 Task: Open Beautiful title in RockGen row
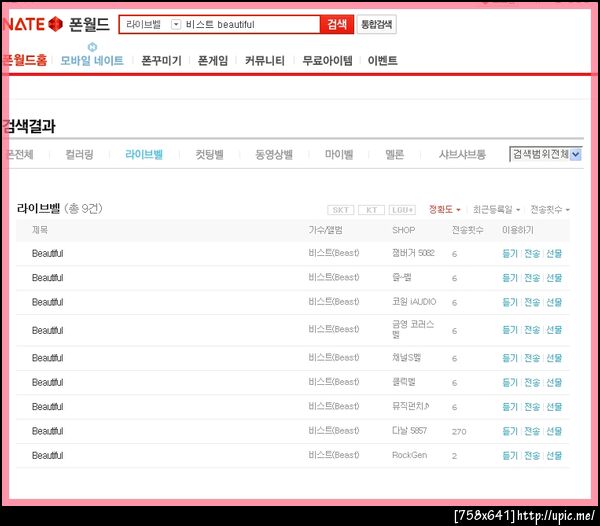coord(47,456)
